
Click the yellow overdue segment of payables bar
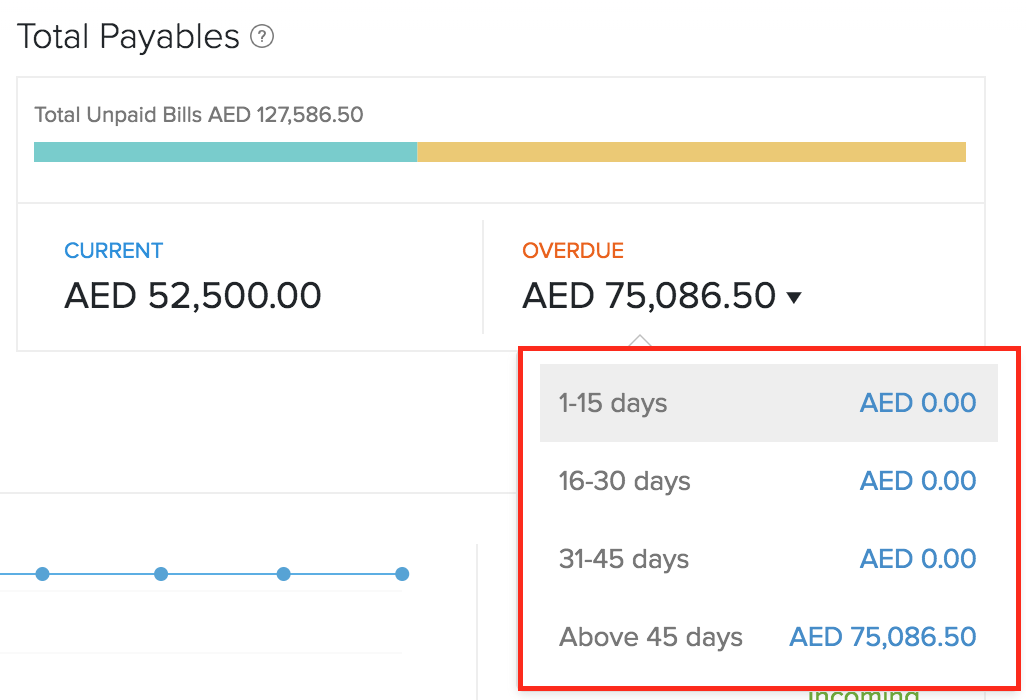click(x=691, y=152)
